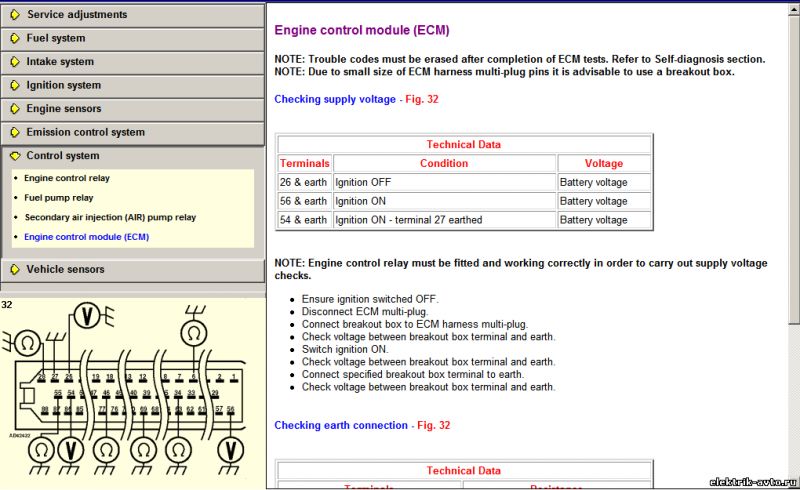Click the 'Ignition ON - terminal 27 earthed' cell
The height and width of the screenshot is (490, 800).
pyautogui.click(x=444, y=220)
